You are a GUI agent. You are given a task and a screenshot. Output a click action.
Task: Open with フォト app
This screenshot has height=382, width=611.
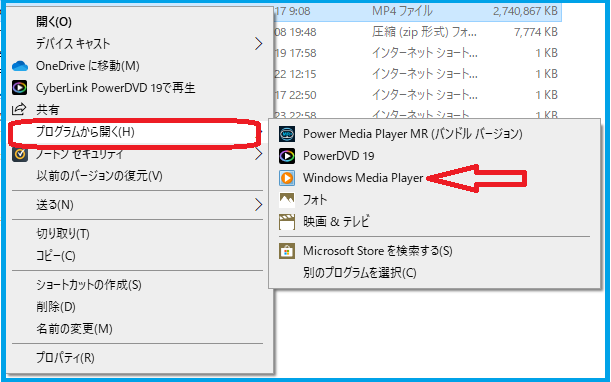pos(315,200)
